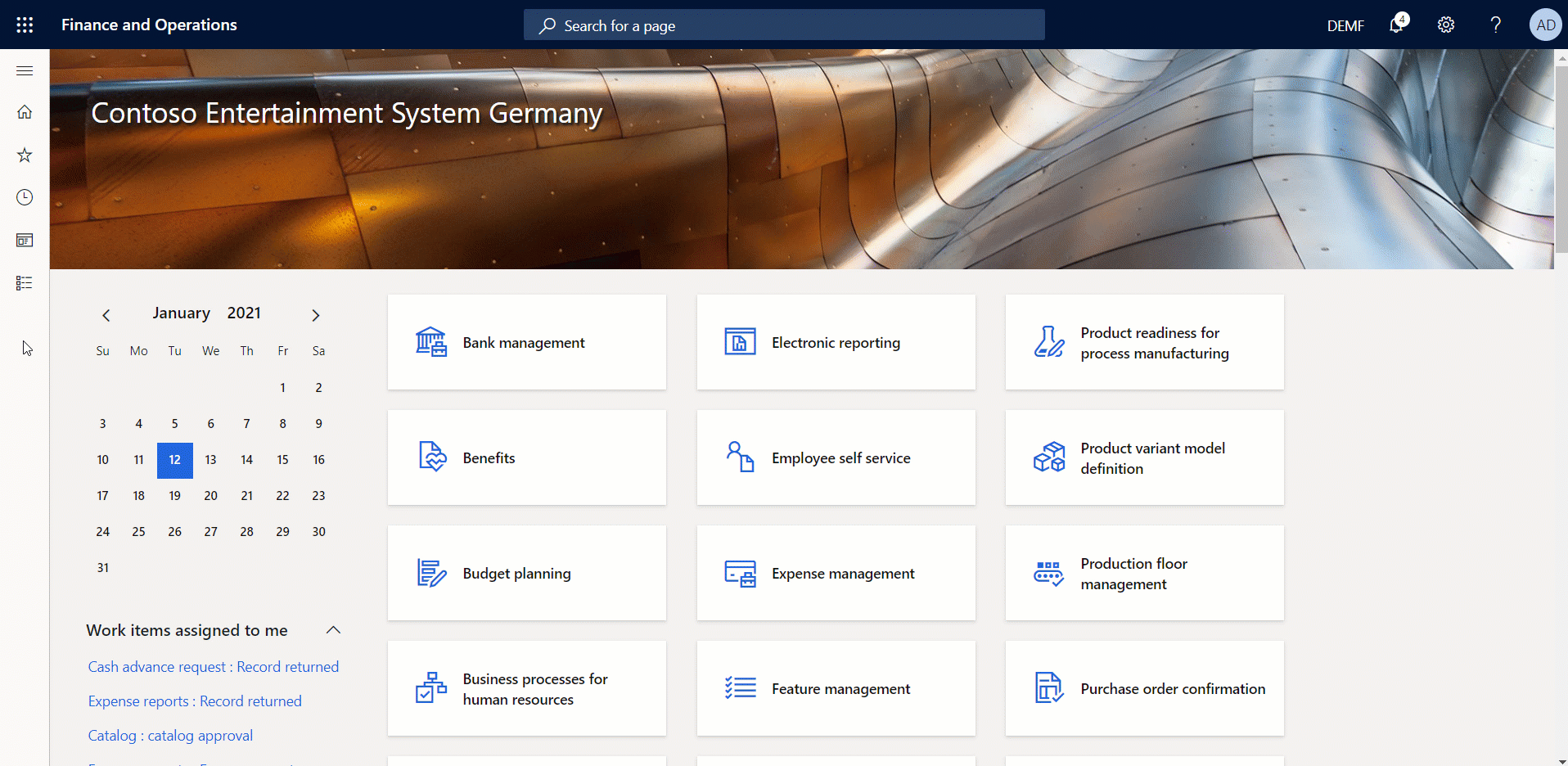
Task: Go to previous month in calendar
Action: tap(106, 315)
